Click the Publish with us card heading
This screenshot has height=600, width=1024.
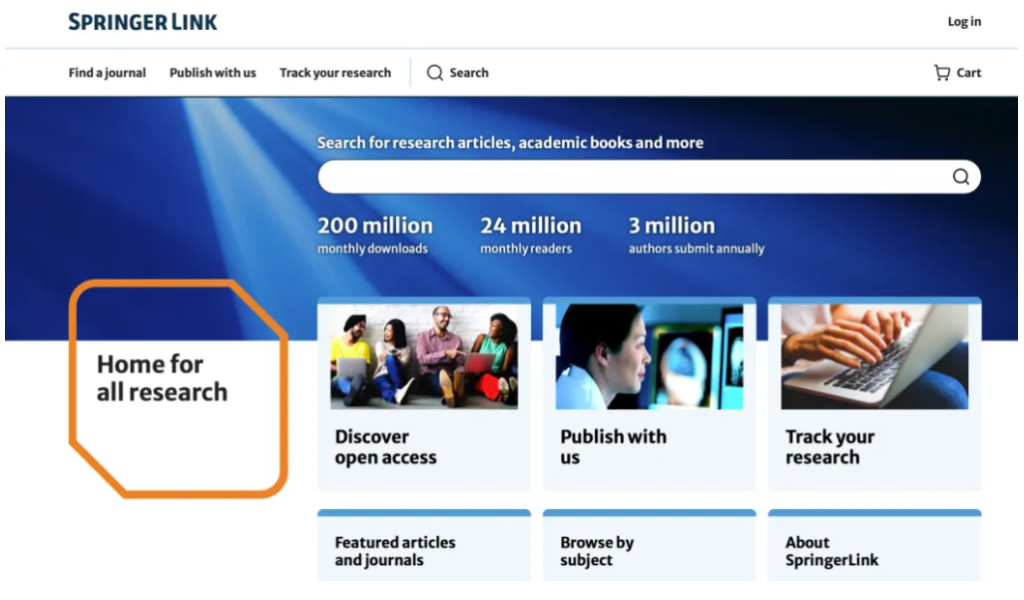coord(612,447)
